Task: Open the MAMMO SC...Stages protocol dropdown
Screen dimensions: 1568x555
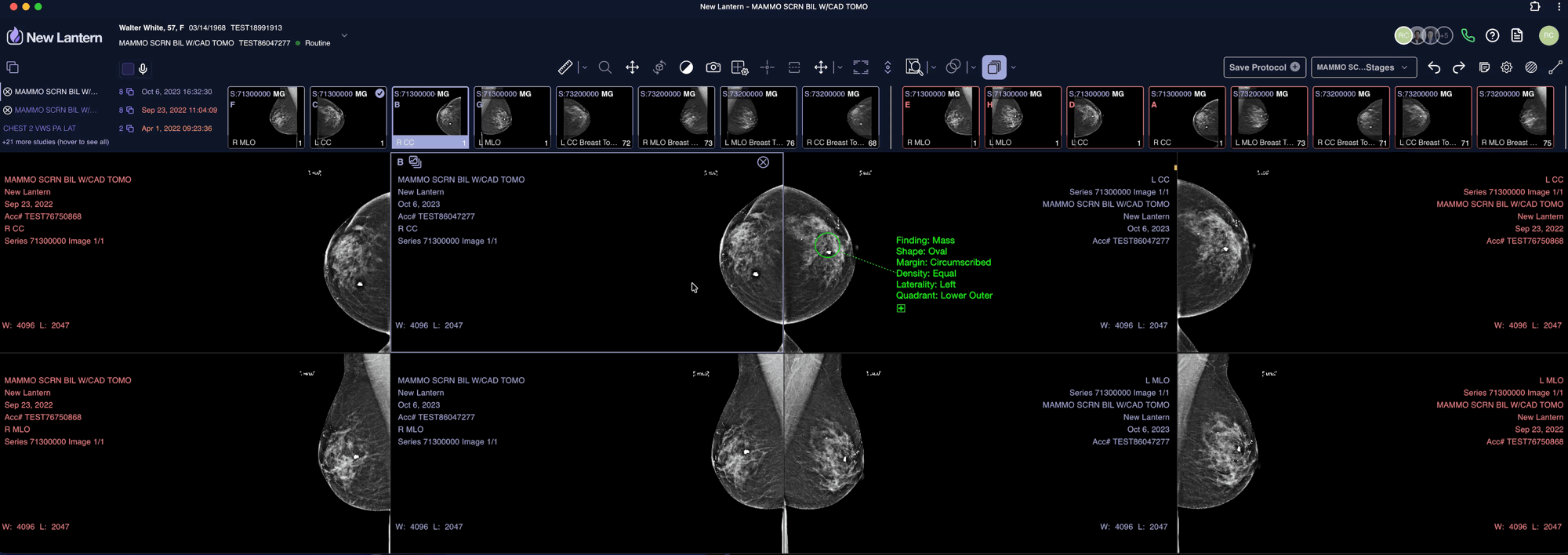Action: pyautogui.click(x=1363, y=67)
